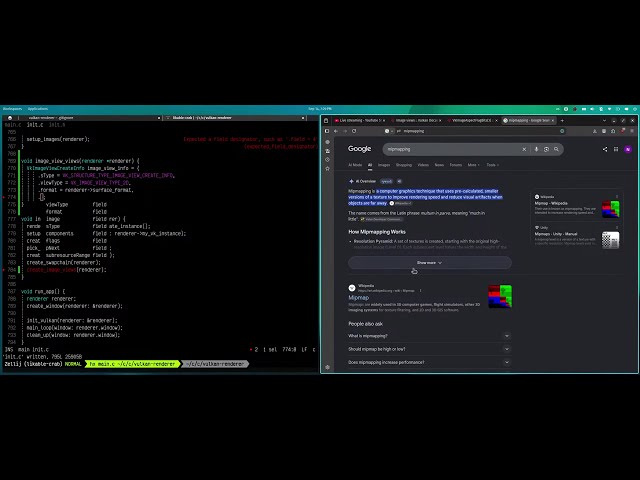Viewport: 640px width, 480px height.
Task: Expand 'Does mipmapping increase performance?' question
Action: tap(429, 362)
